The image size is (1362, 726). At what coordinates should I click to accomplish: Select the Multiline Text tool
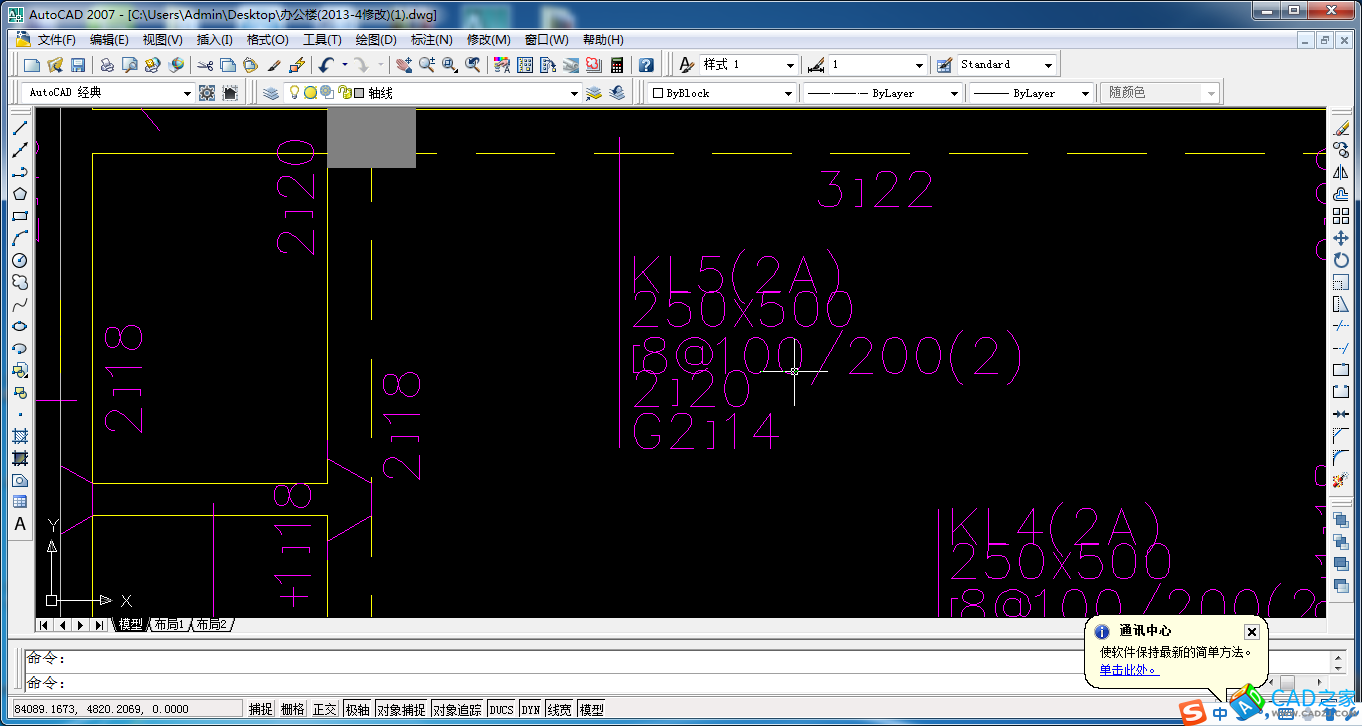coord(20,524)
